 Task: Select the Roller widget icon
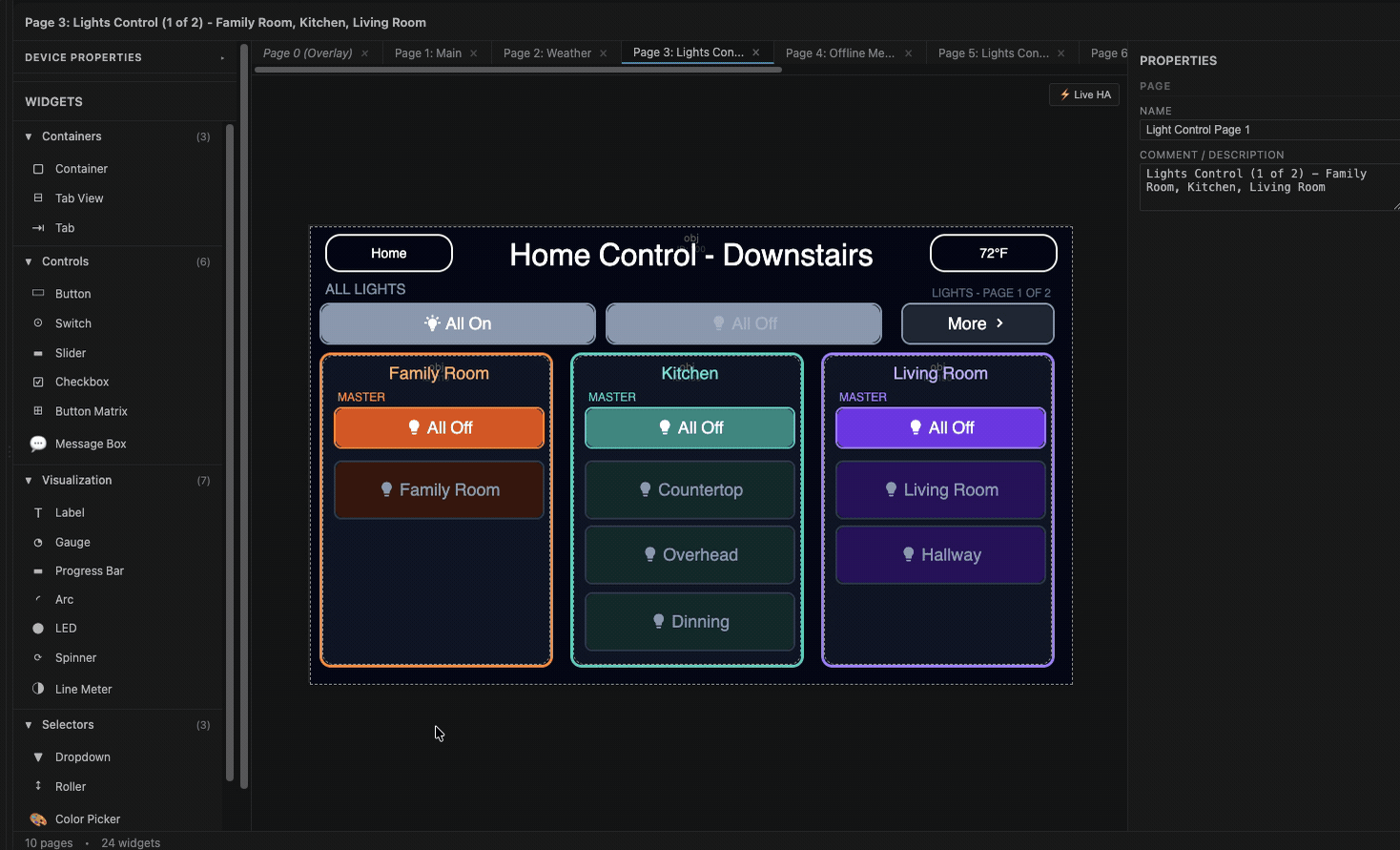(x=38, y=786)
